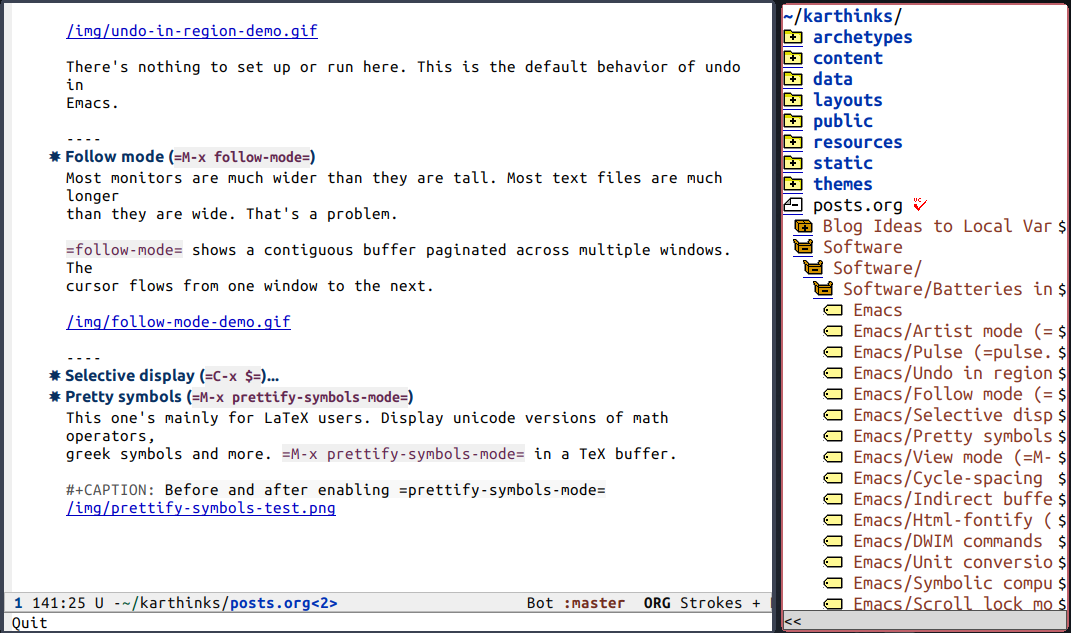Click the tag icon for Emacs/Html-fontify
The image size is (1071, 633).
(x=833, y=520)
